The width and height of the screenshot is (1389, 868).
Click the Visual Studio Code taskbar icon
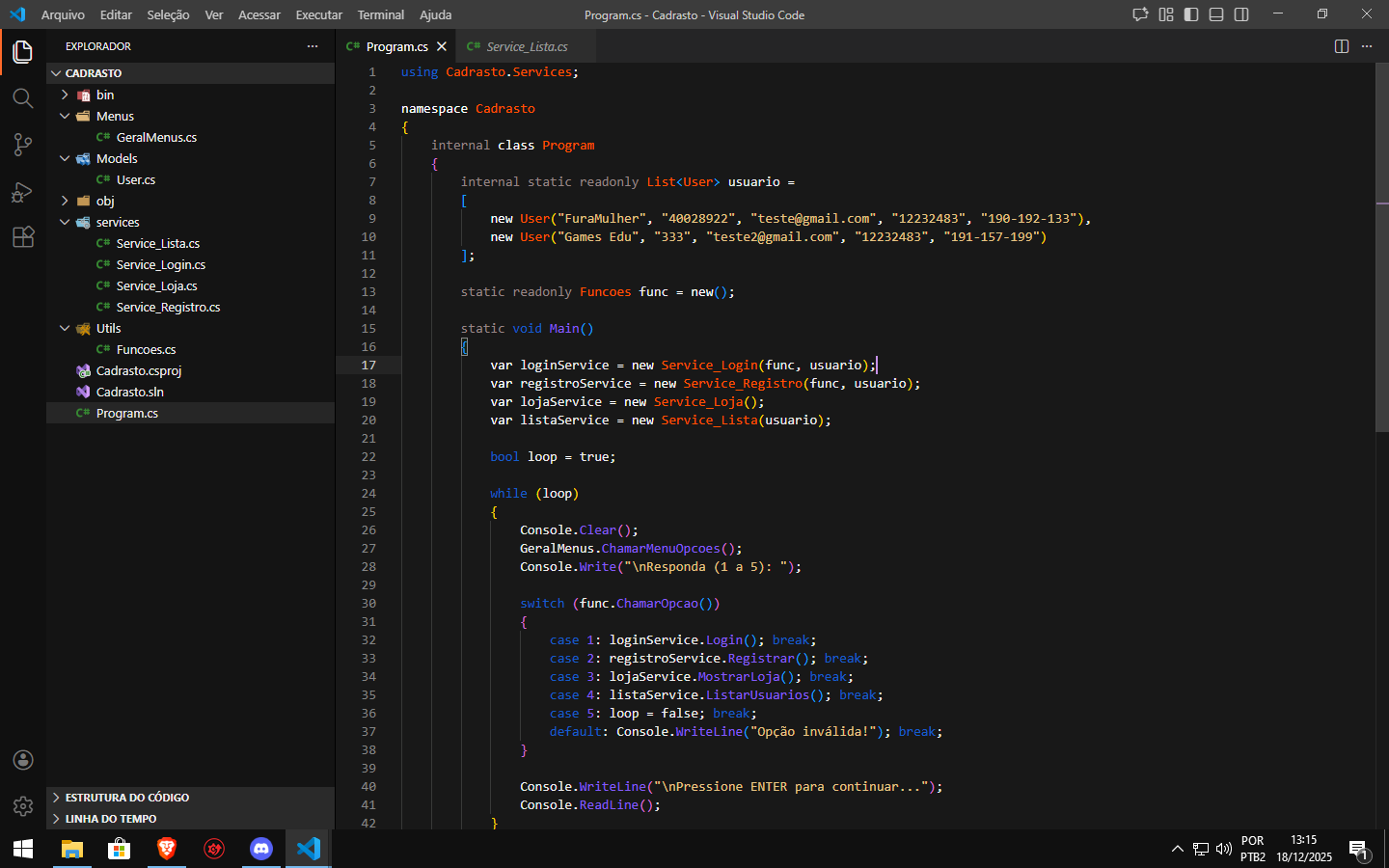(x=309, y=849)
